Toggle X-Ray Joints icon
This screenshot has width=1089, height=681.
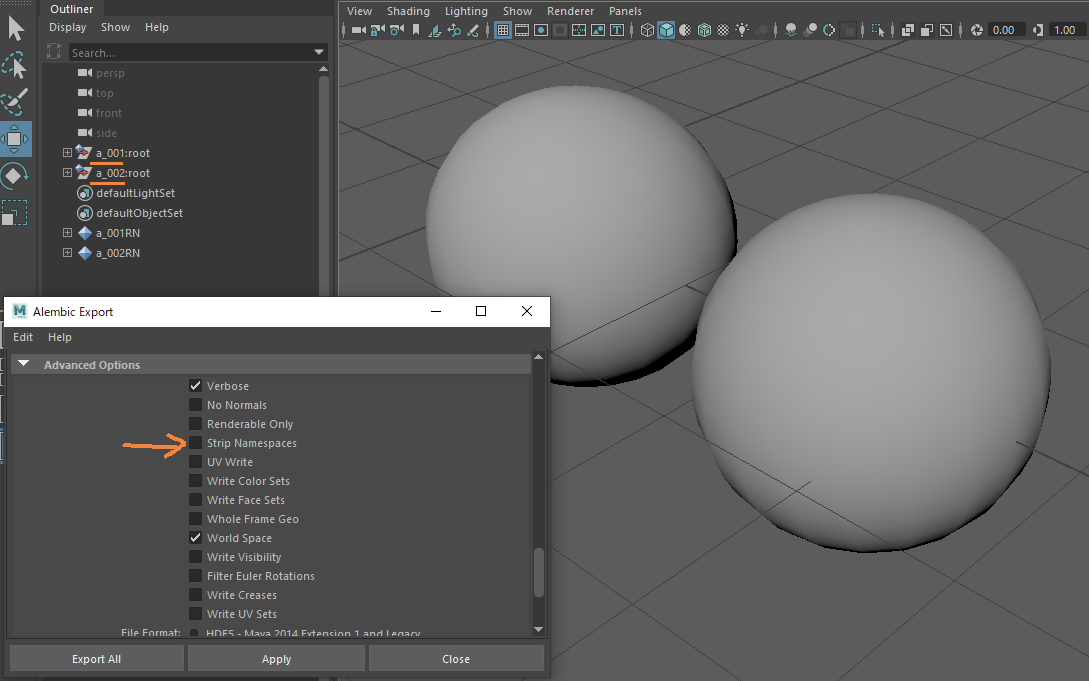tap(946, 30)
